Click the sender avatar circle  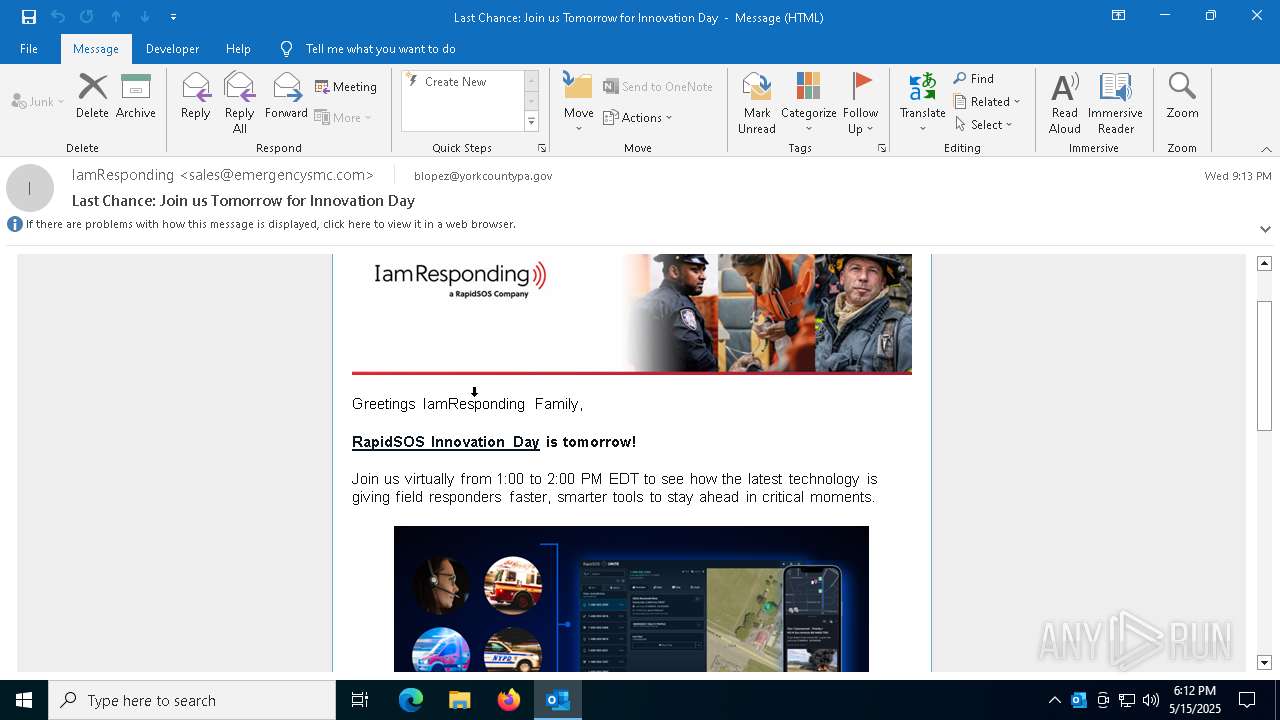pos(30,188)
